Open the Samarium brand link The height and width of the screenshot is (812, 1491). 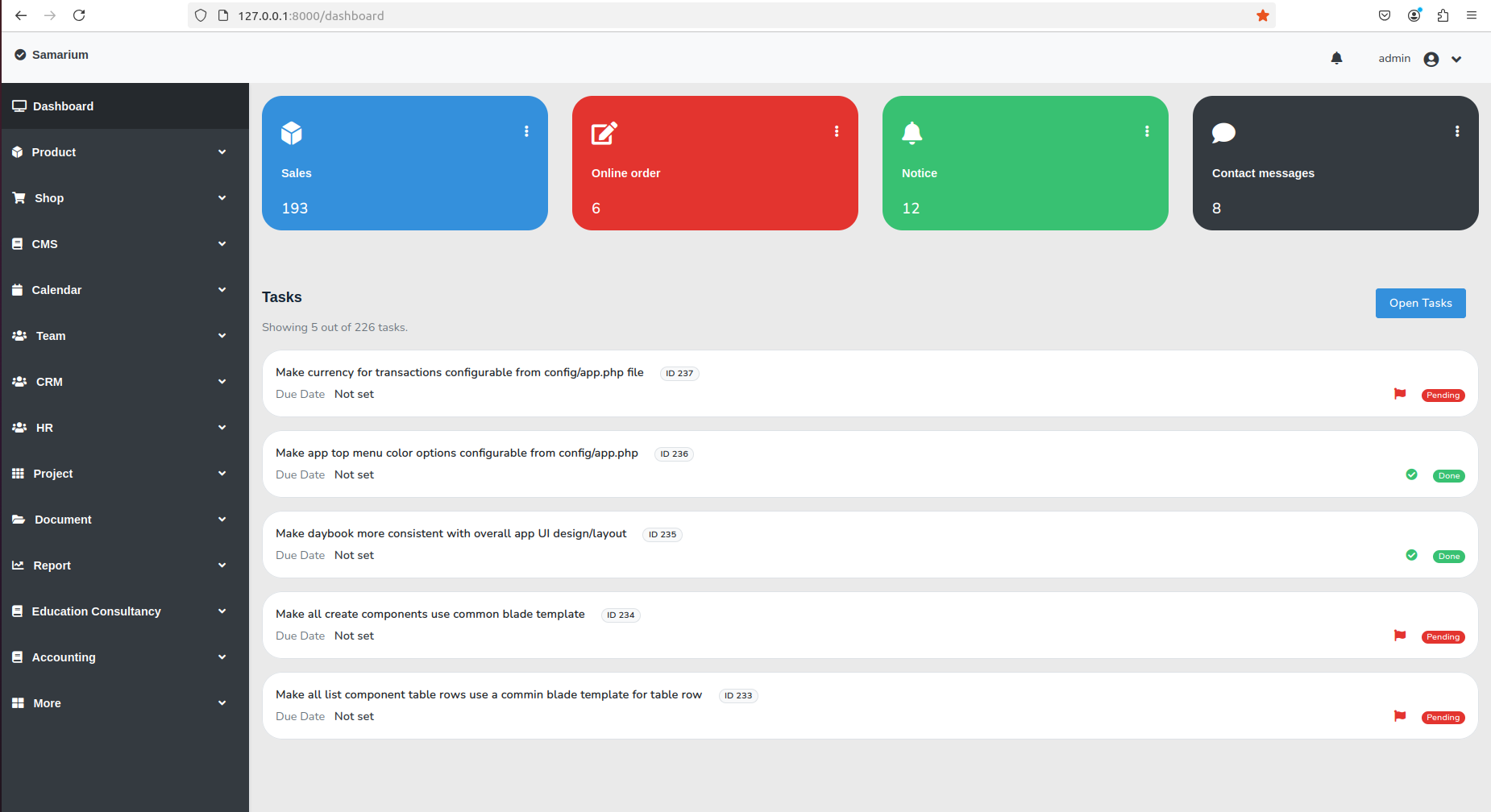pyautogui.click(x=60, y=55)
